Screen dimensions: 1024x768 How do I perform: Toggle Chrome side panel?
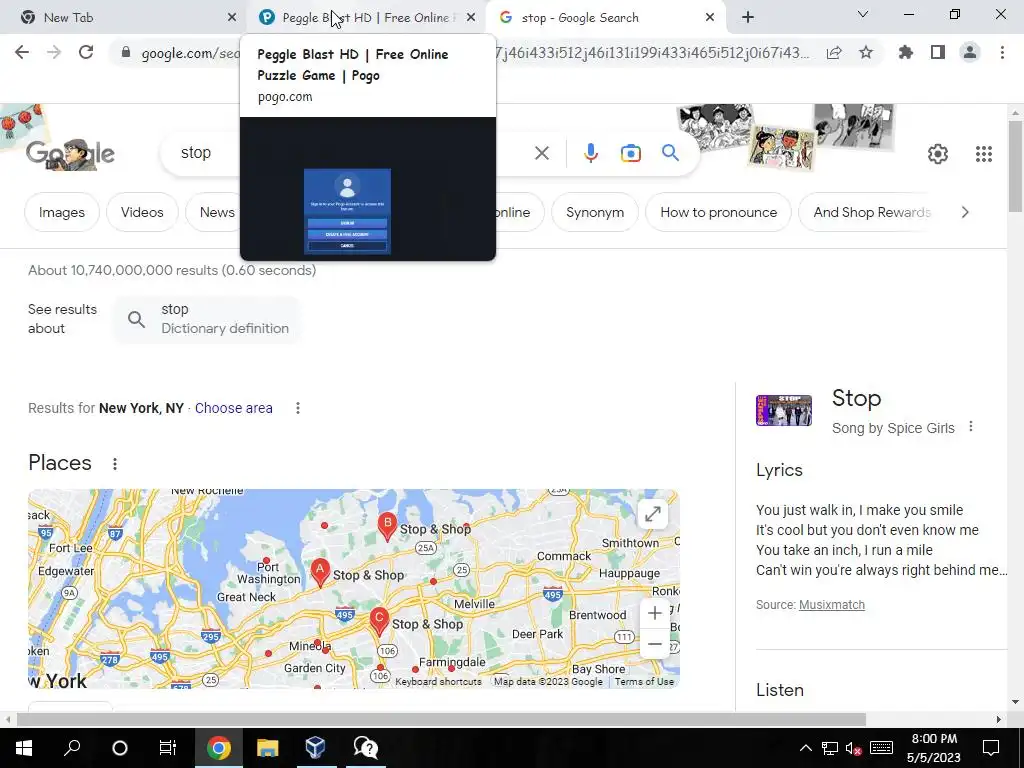[938, 52]
